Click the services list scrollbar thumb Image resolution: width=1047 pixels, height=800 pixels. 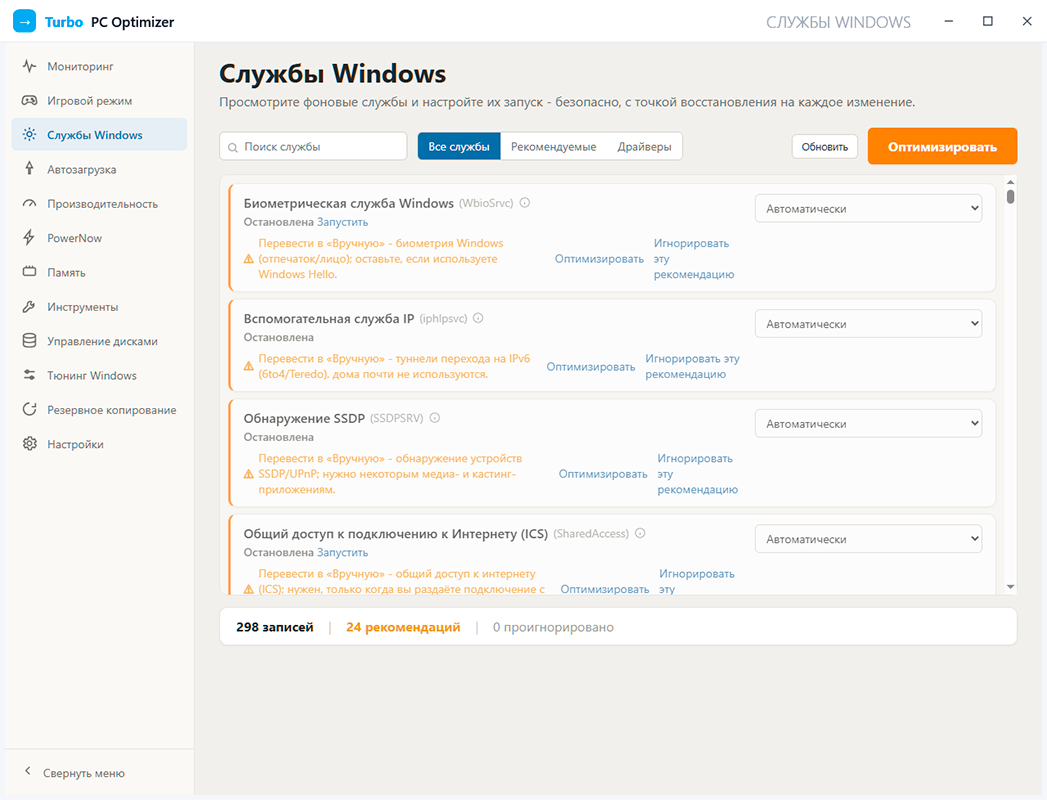tap(1010, 196)
